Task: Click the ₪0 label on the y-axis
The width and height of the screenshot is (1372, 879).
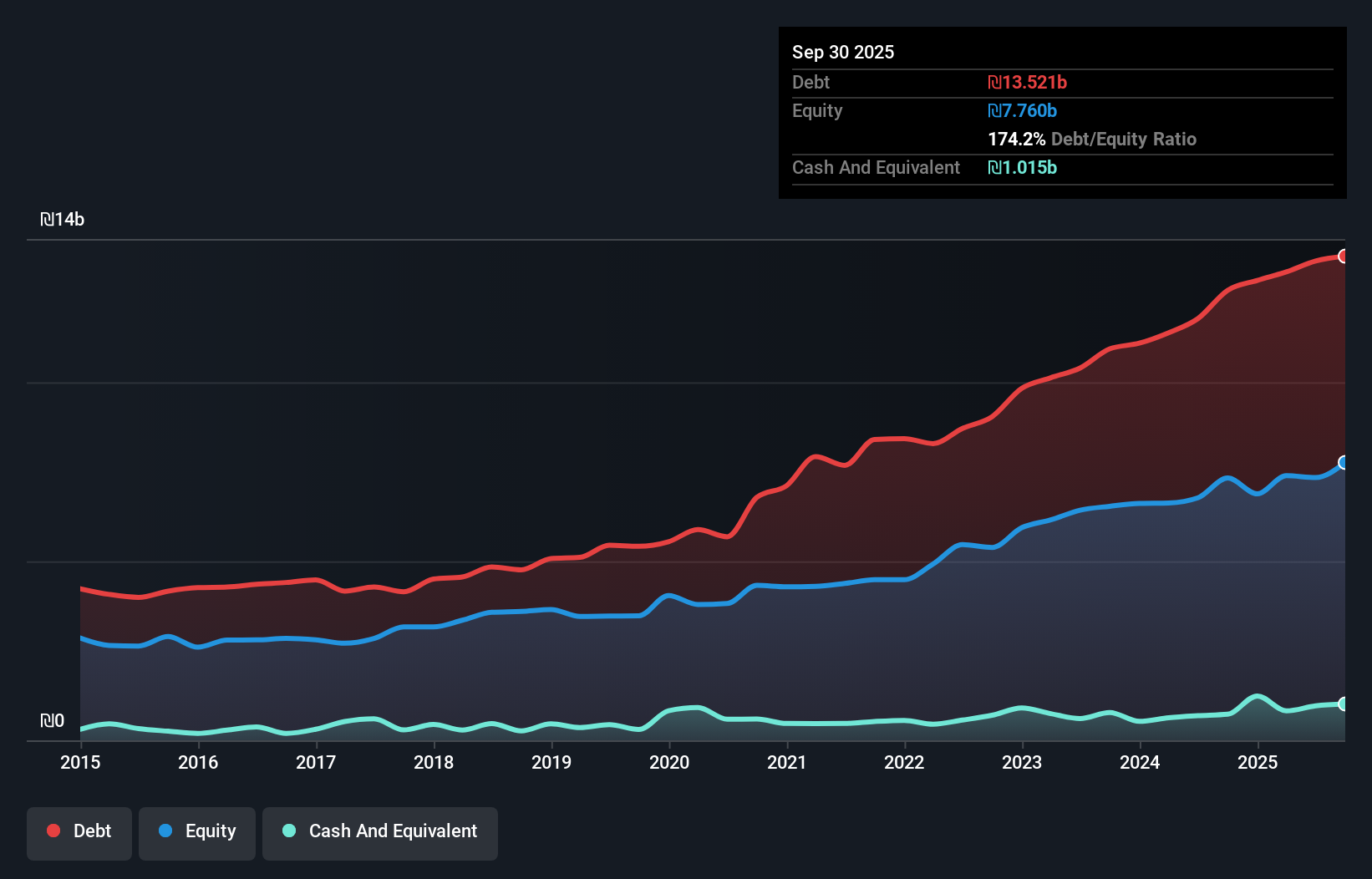Action: (53, 721)
